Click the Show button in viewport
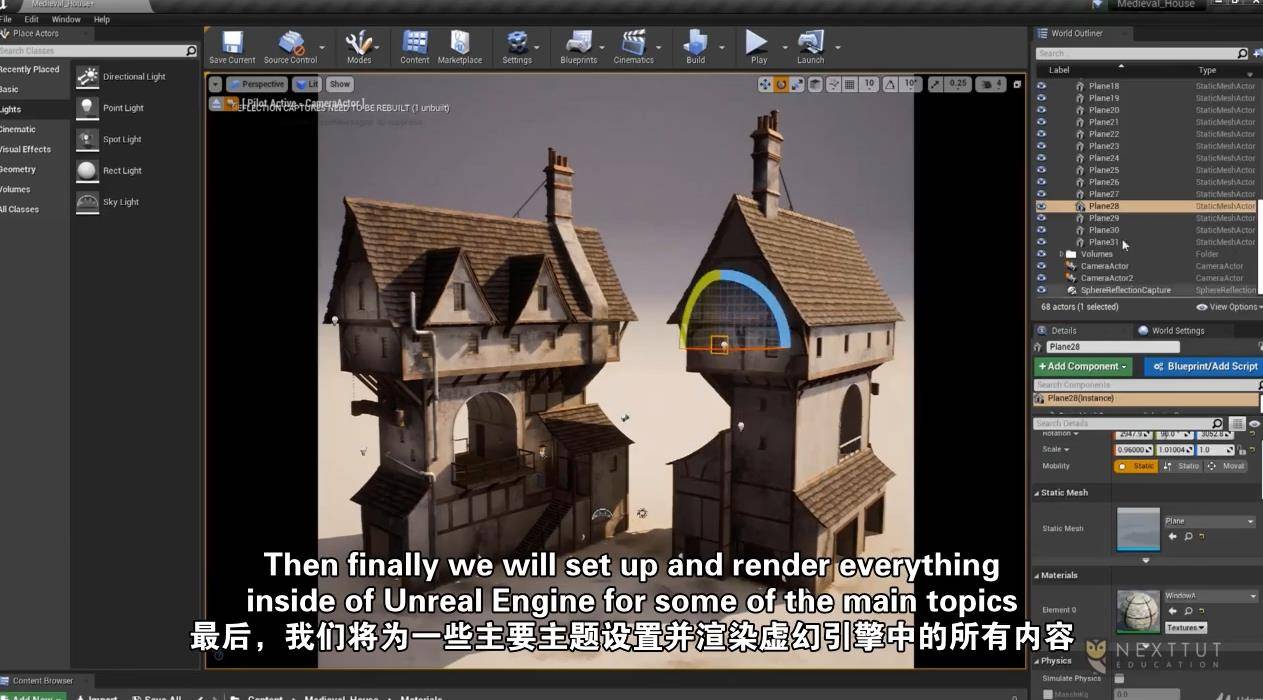The width and height of the screenshot is (1263, 700). click(340, 84)
